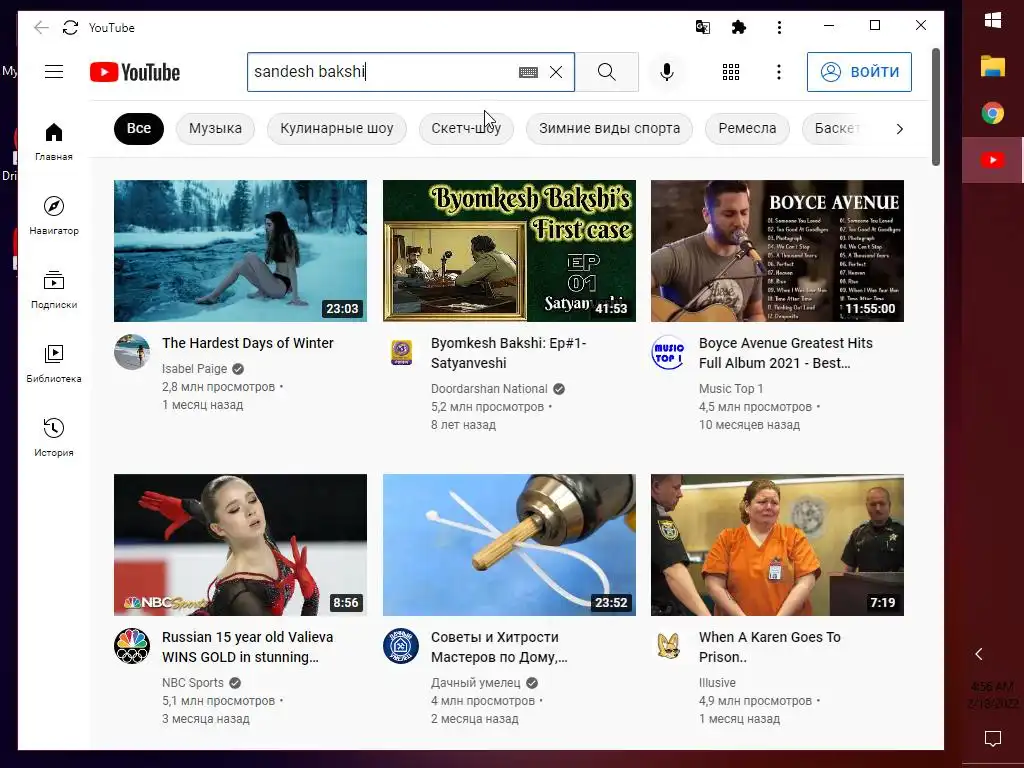Click the Дачный умелец channel name
This screenshot has width=1024, height=768.
pos(475,682)
